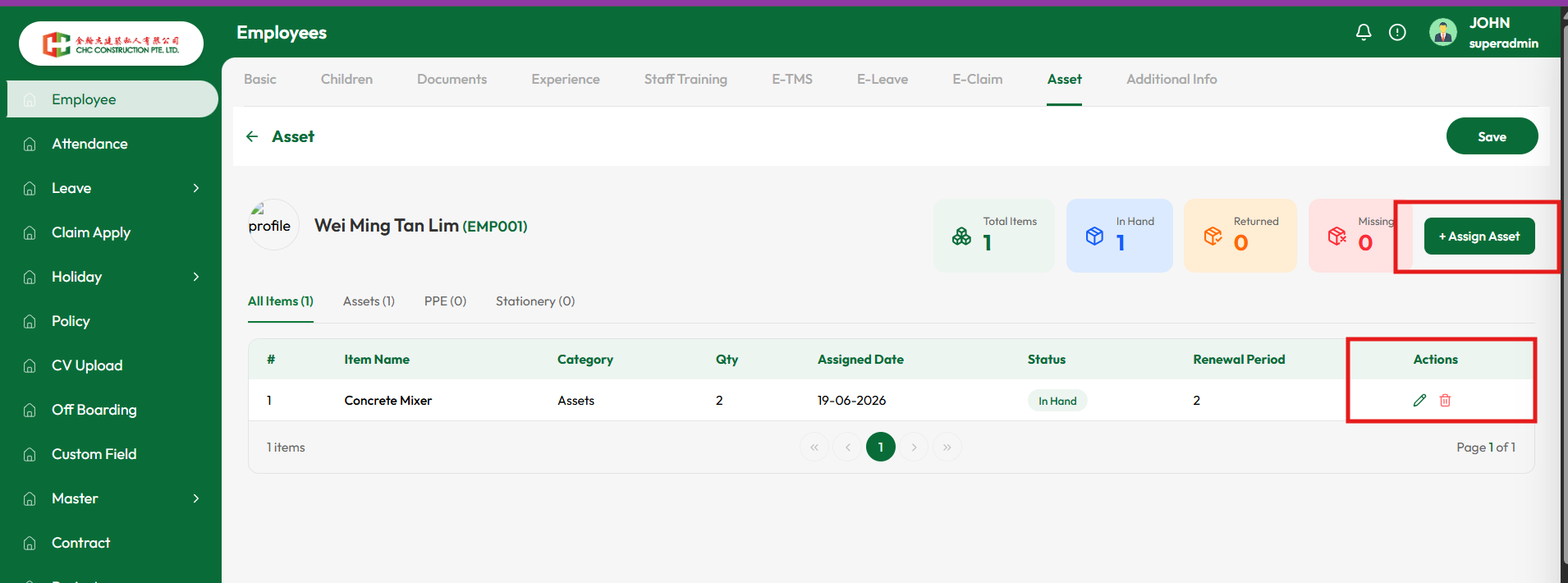1568x583 pixels.
Task: Filter by the Assets (1) tab
Action: (369, 301)
